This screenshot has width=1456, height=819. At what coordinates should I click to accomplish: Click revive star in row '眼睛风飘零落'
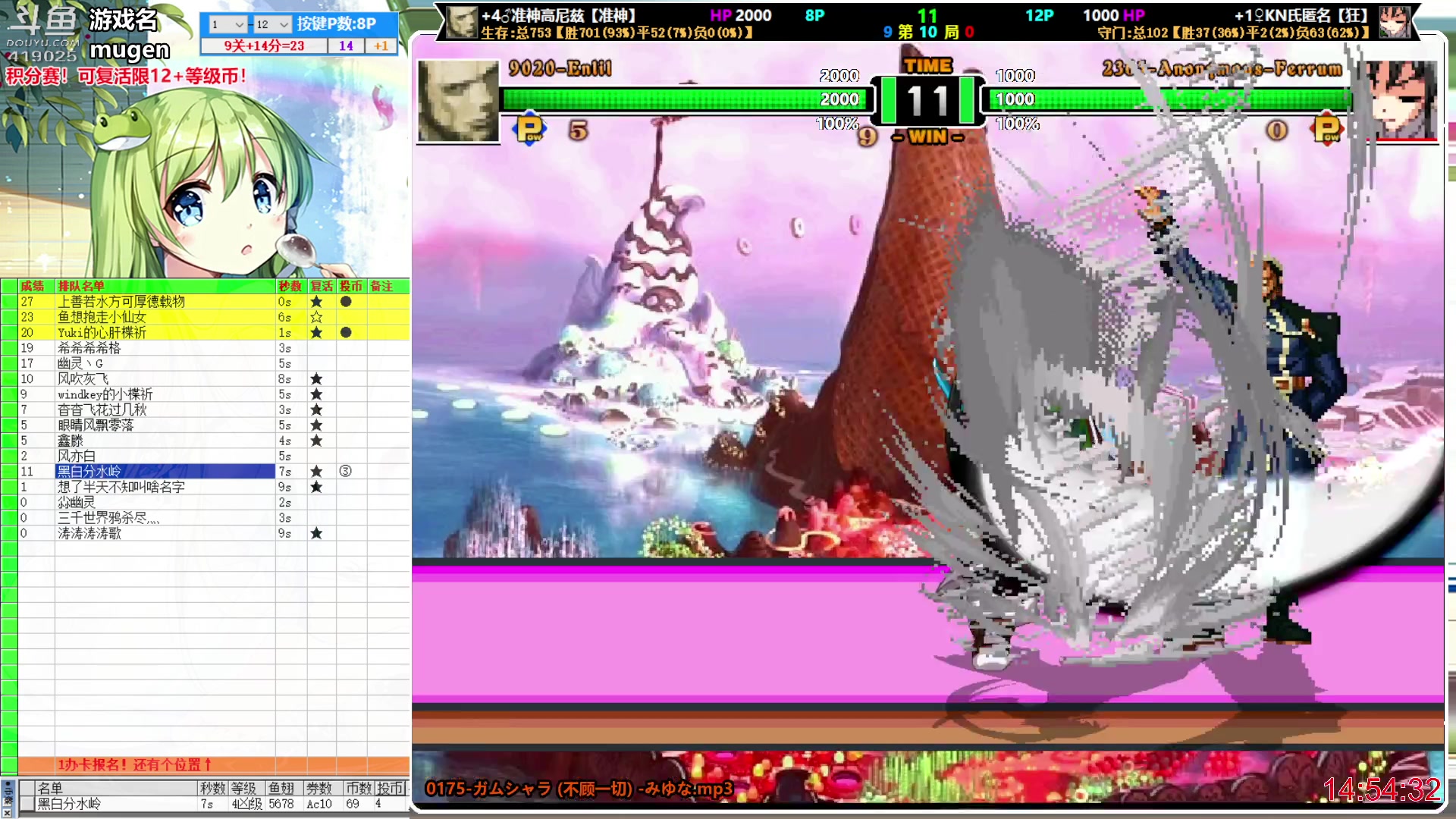click(x=316, y=425)
